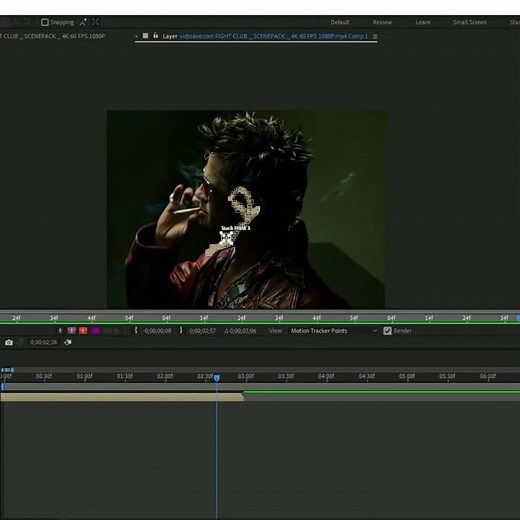
Task: Open the Layer panel menu (hamburger icon)
Action: (375, 36)
